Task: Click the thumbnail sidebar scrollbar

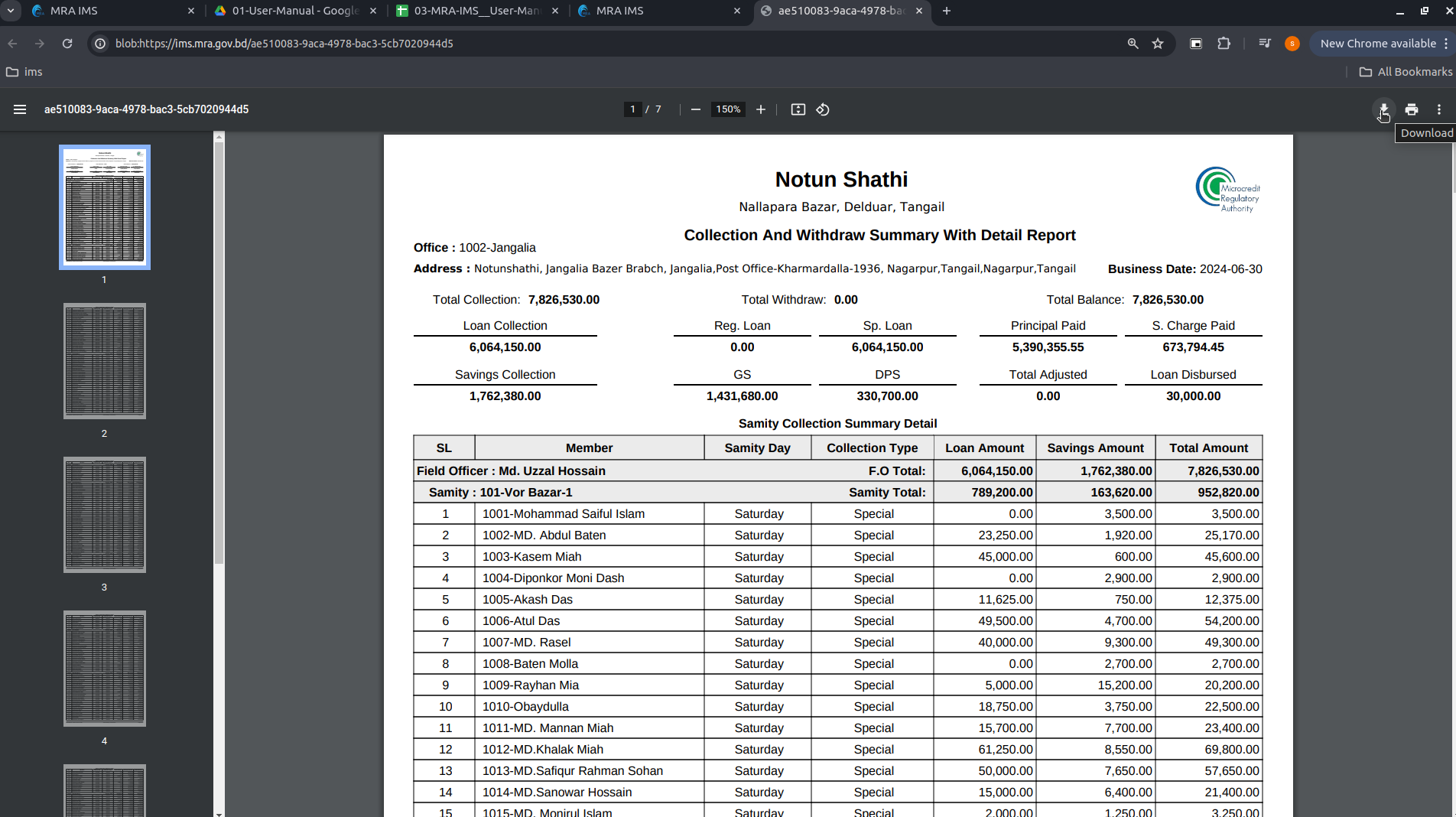Action: coord(219,352)
